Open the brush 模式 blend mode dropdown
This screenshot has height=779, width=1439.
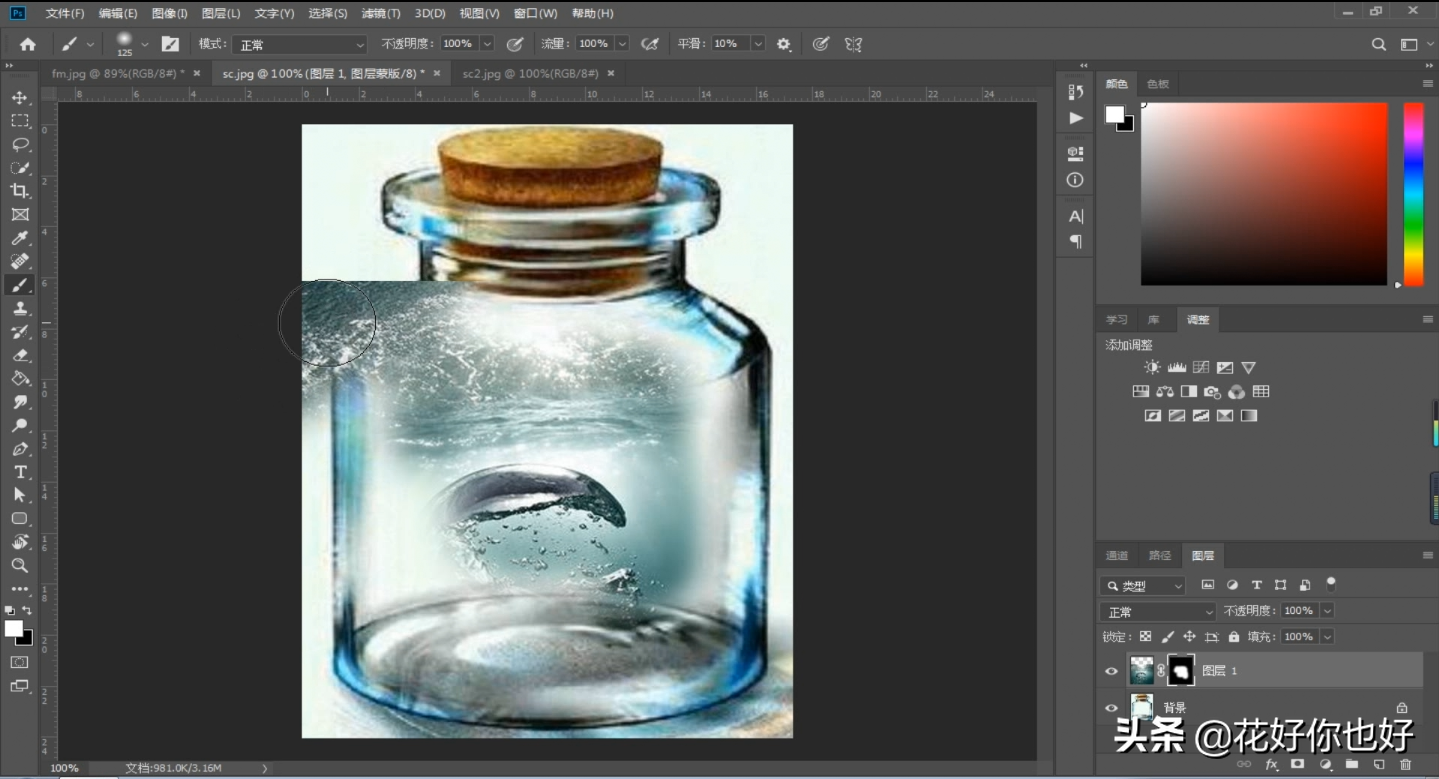click(x=298, y=45)
